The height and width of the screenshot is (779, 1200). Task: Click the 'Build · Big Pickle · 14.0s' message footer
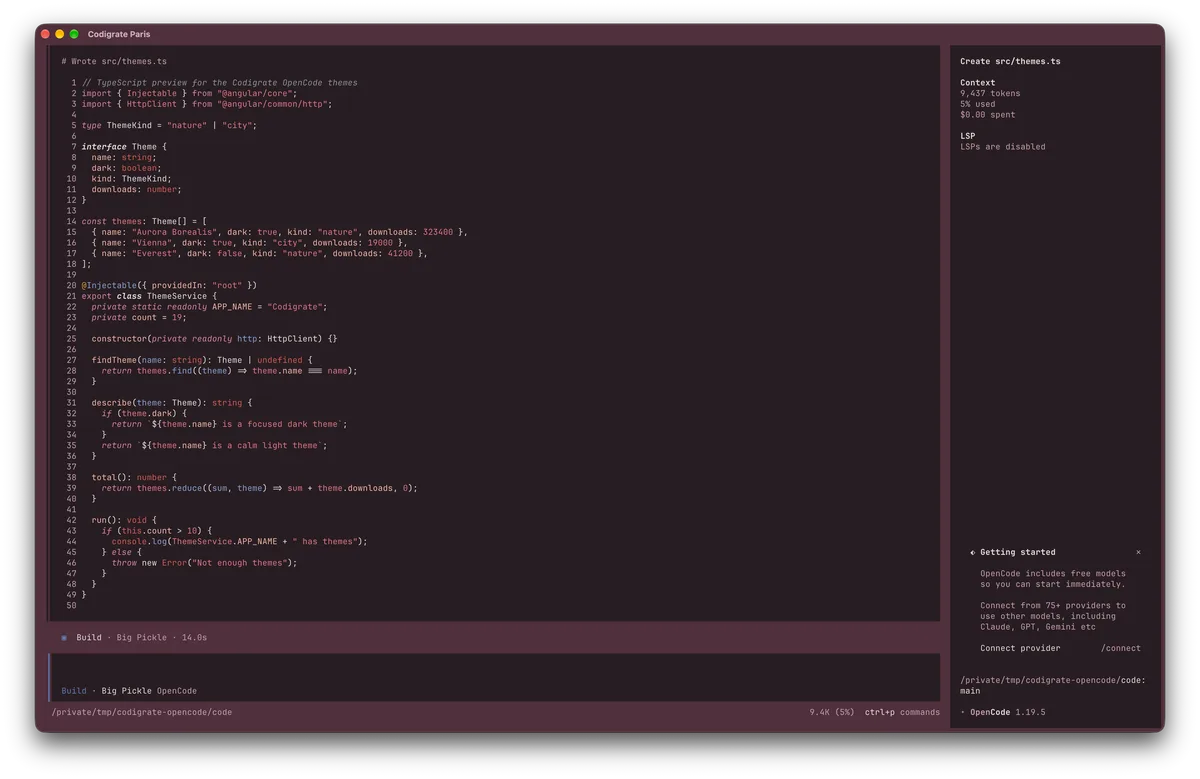coord(142,637)
